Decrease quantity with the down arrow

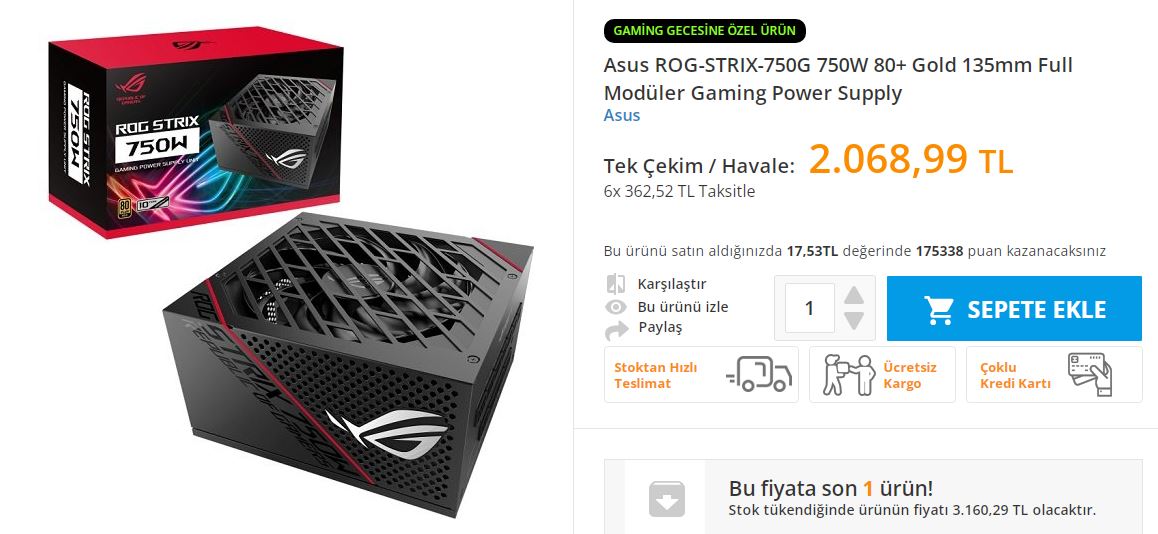click(x=854, y=321)
